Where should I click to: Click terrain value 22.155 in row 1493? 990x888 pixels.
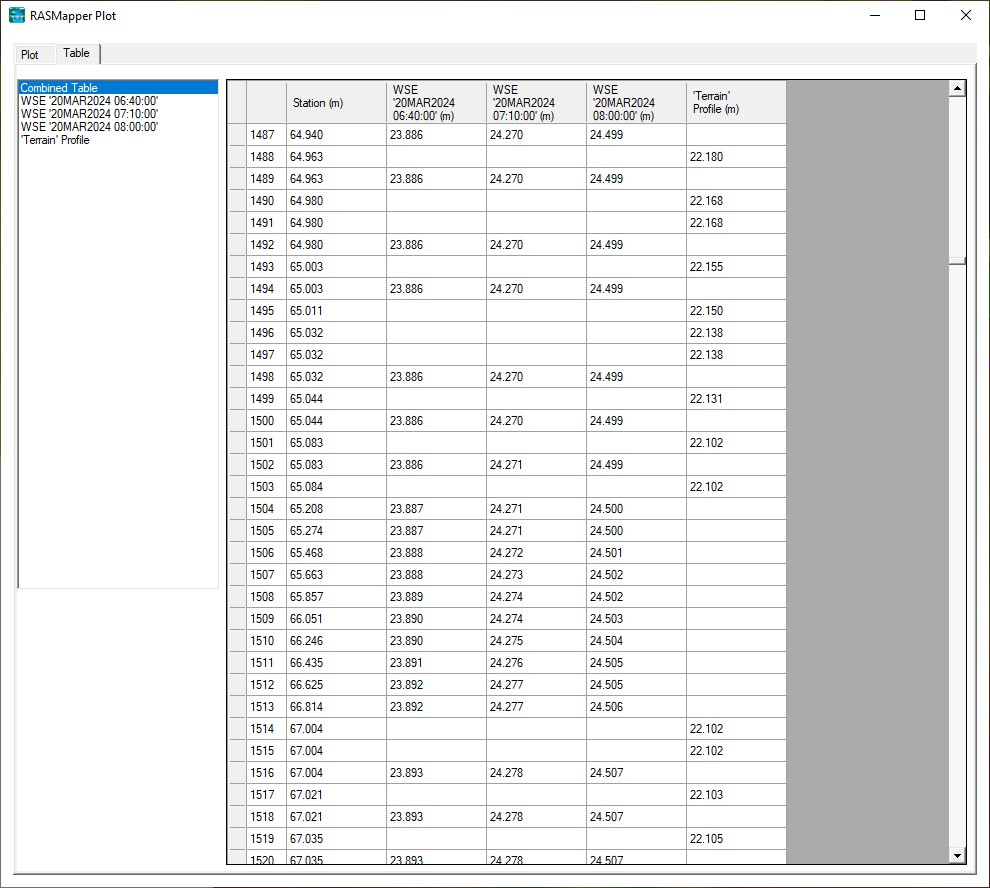pos(736,267)
